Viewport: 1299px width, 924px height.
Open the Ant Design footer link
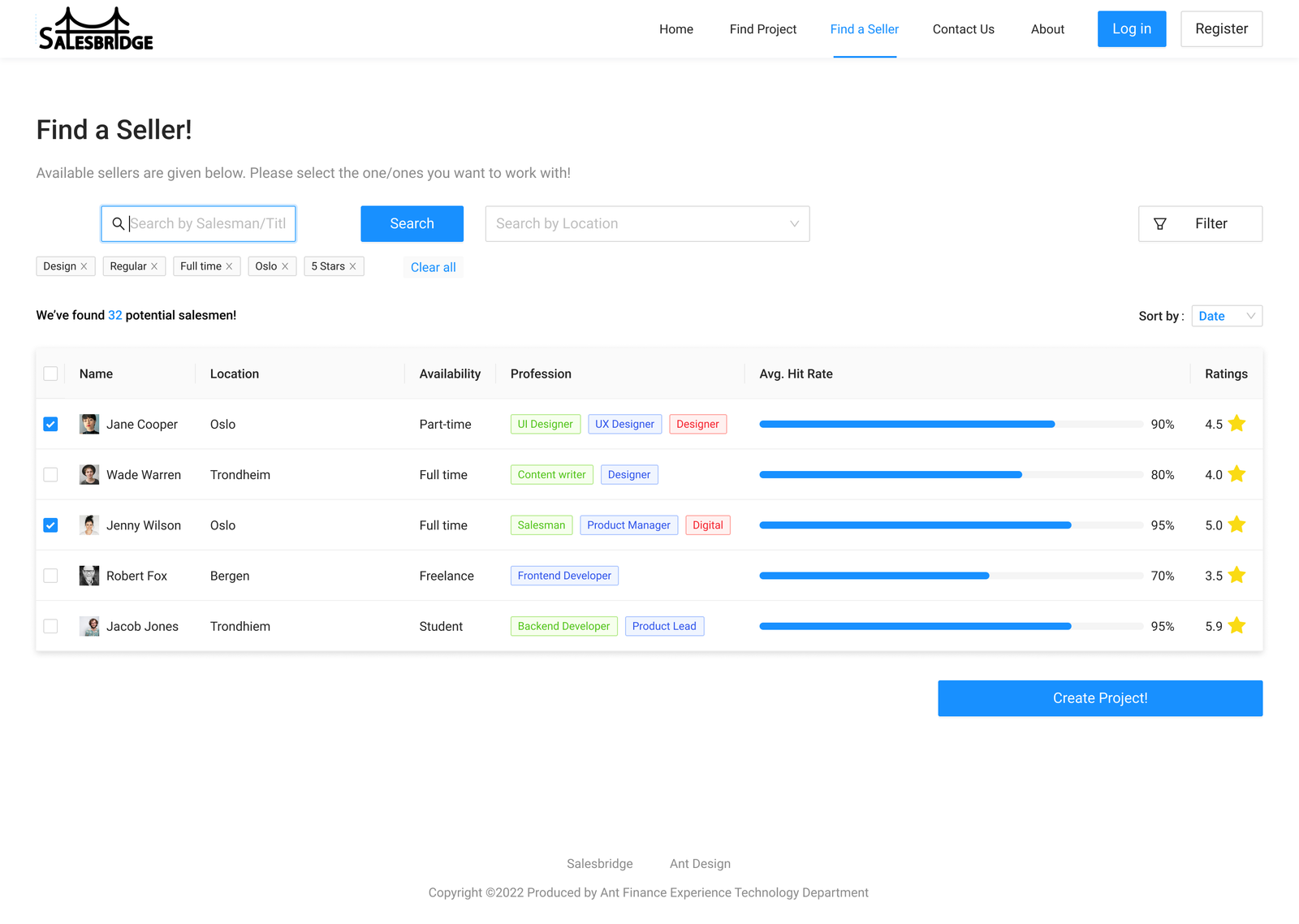(x=700, y=864)
